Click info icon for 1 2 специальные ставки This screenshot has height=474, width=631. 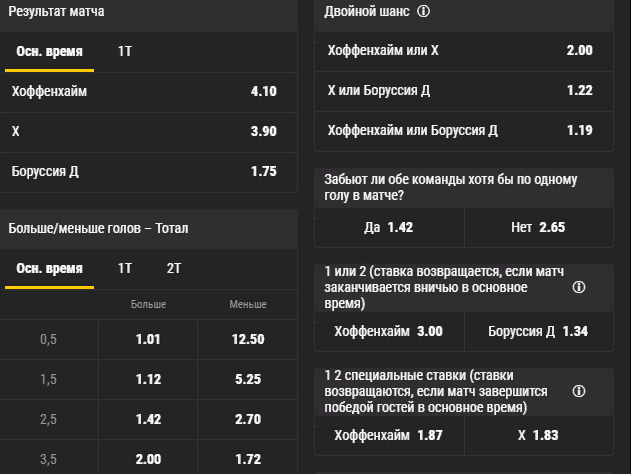577,389
